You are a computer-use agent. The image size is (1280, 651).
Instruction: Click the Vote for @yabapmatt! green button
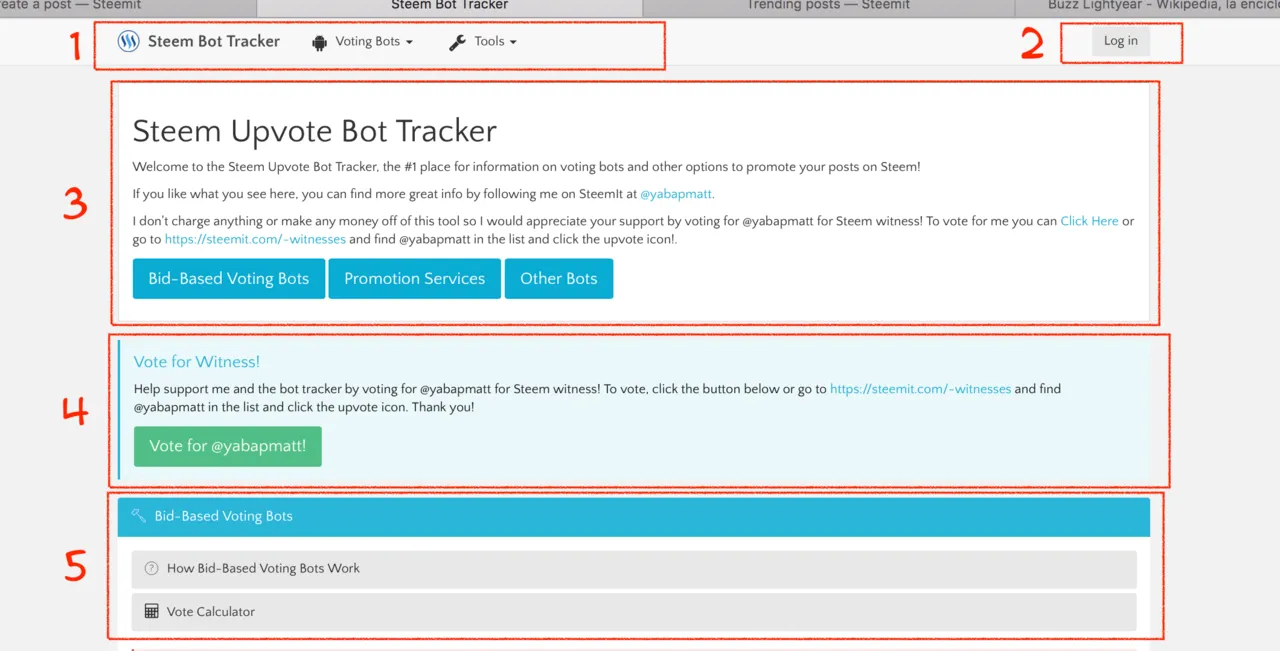(x=228, y=446)
